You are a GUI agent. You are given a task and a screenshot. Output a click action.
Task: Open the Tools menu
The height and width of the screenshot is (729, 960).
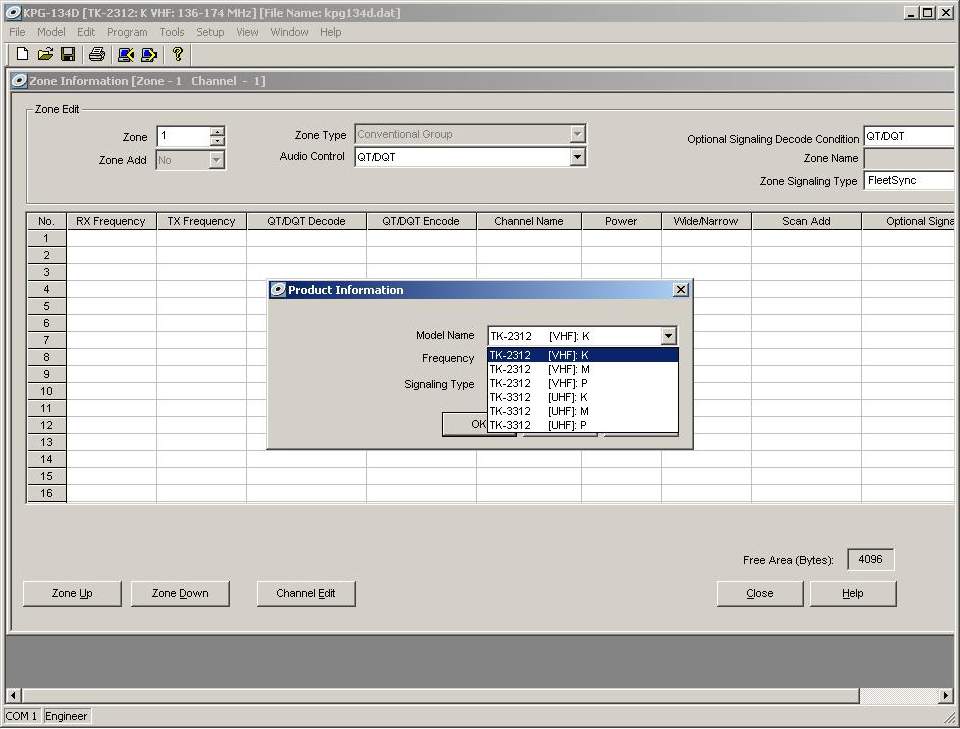coord(171,32)
